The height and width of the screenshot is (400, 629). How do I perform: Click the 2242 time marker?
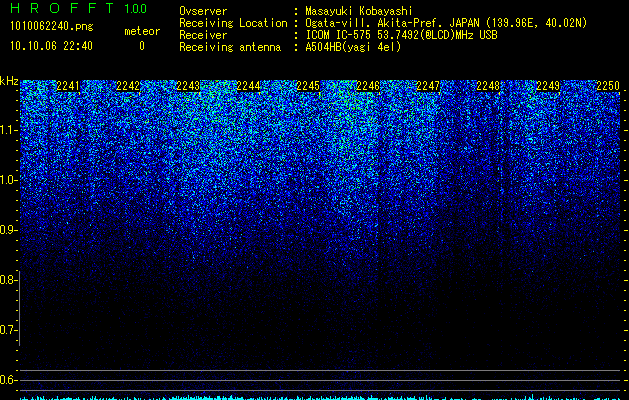point(128,86)
